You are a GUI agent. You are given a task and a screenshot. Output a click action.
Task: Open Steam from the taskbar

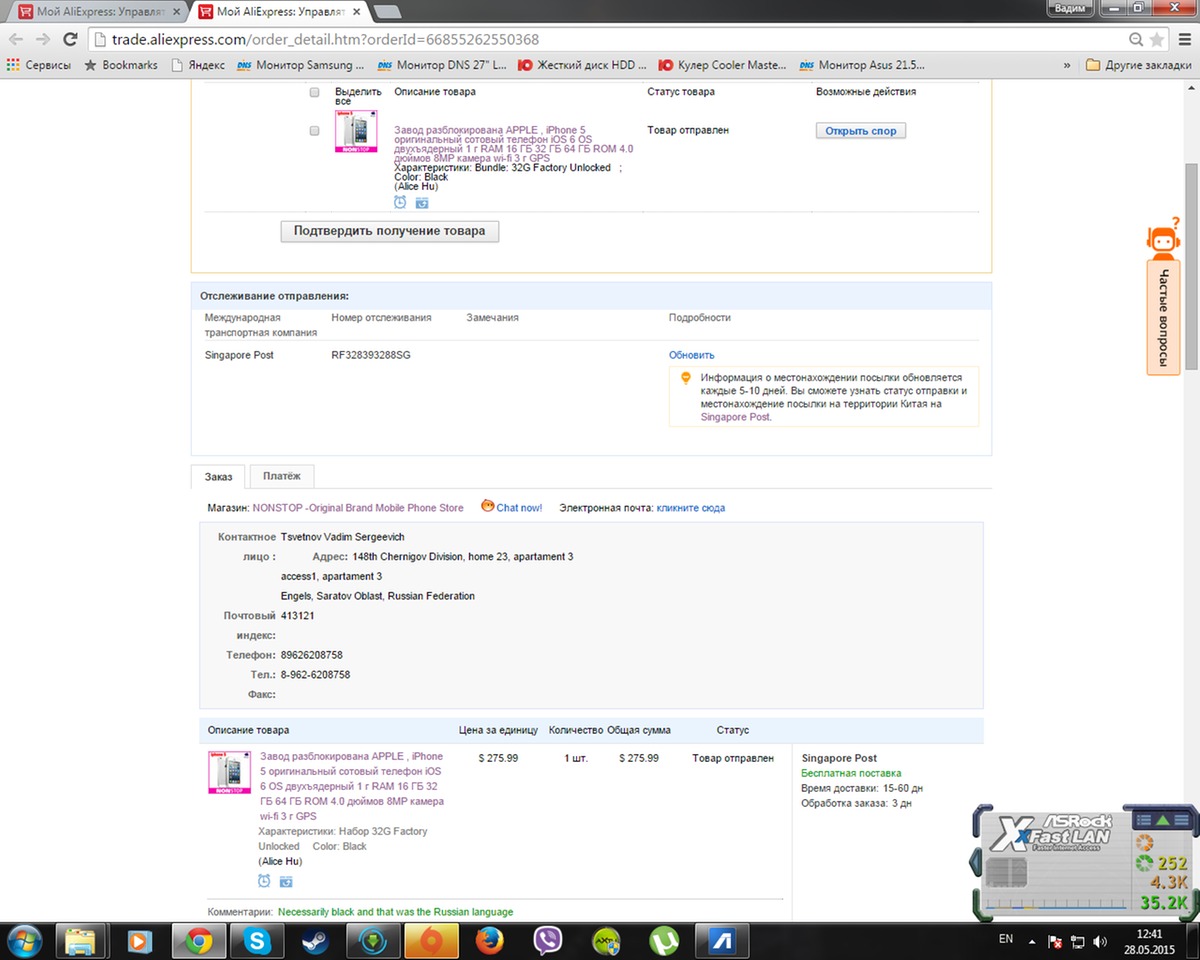point(315,941)
